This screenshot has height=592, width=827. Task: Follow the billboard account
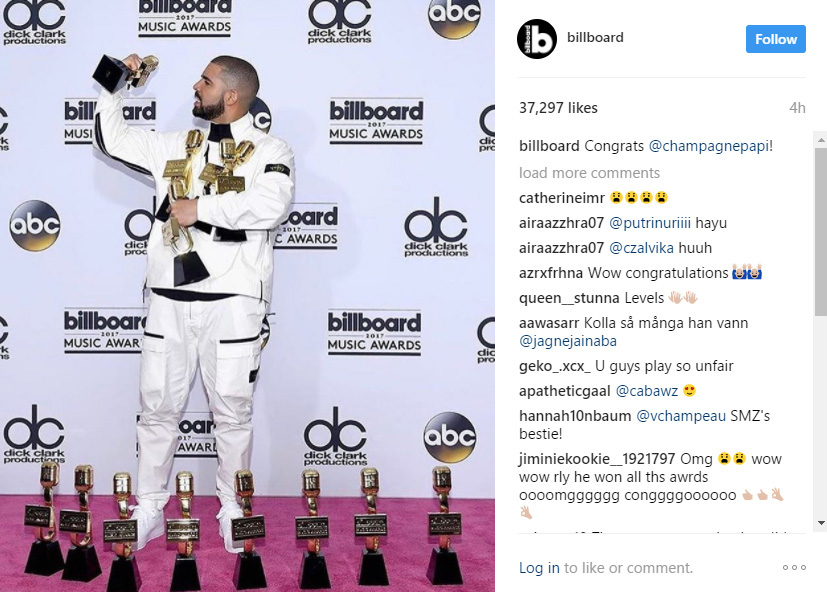[x=775, y=39]
